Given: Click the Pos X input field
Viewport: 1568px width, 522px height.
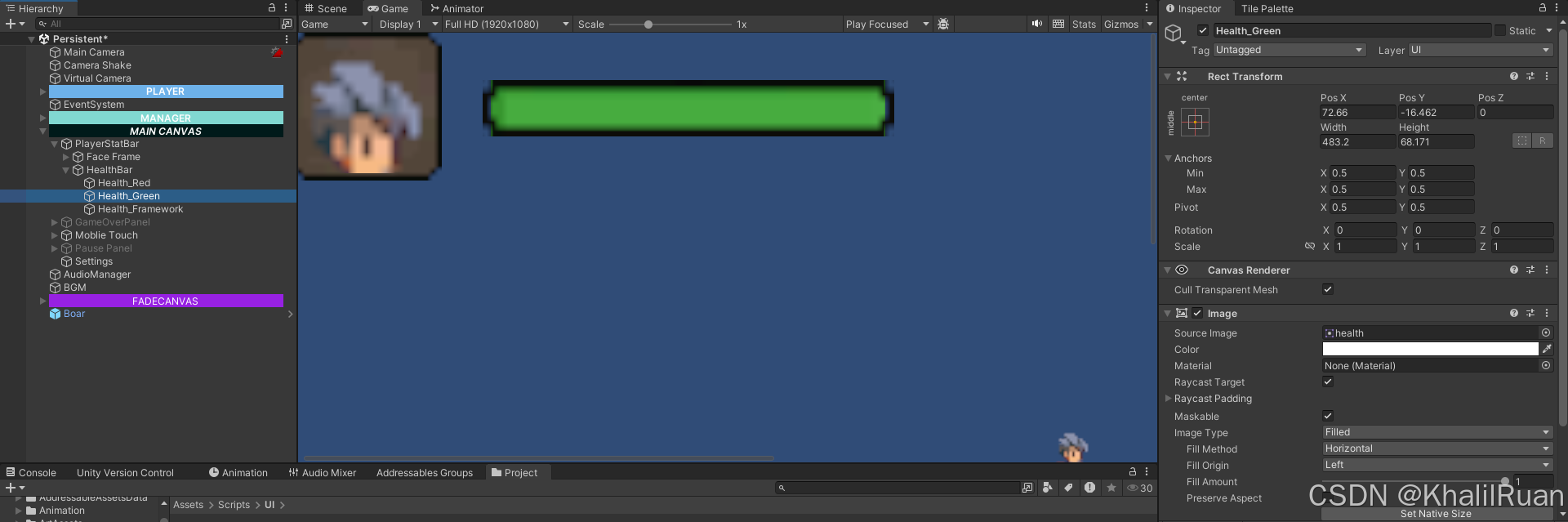Looking at the screenshot, I should [1357, 112].
